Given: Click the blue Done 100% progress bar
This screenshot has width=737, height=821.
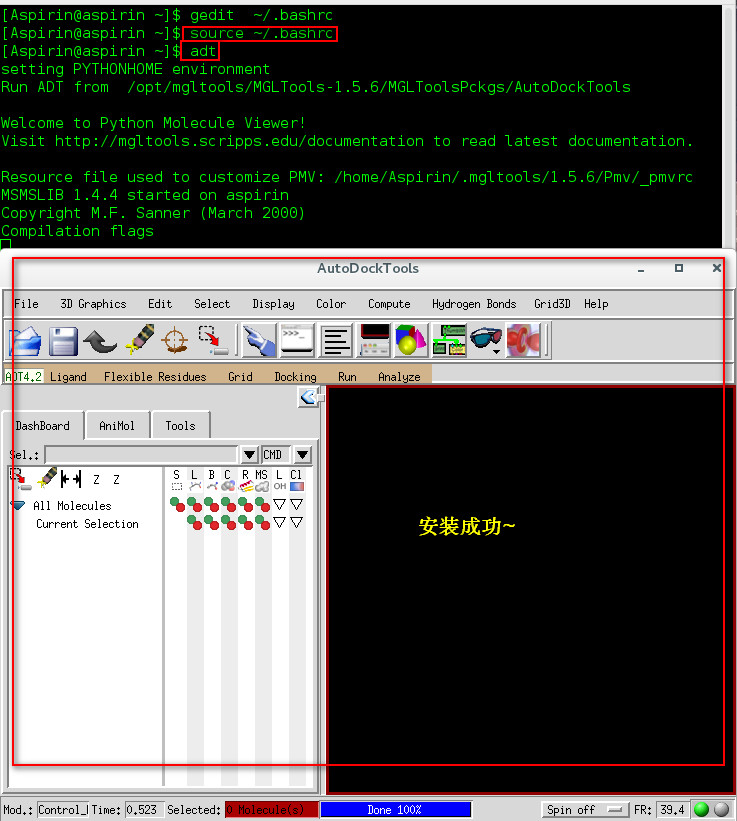Looking at the screenshot, I should [x=396, y=809].
